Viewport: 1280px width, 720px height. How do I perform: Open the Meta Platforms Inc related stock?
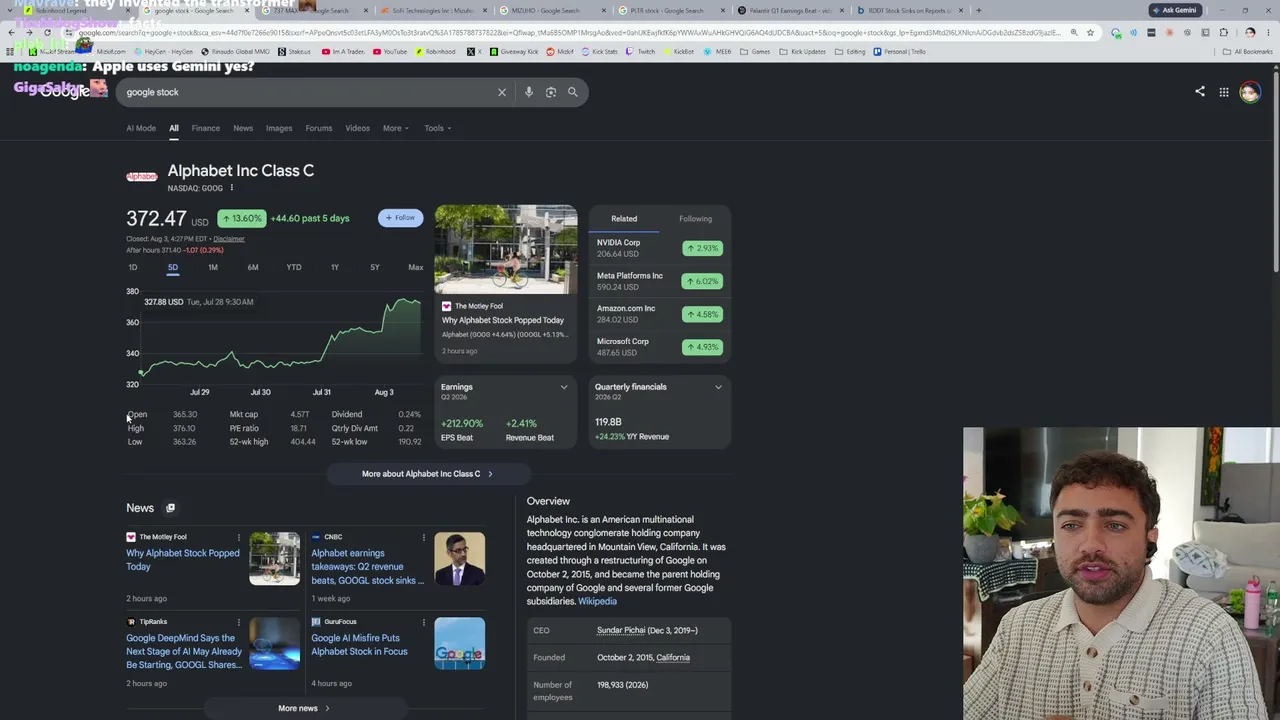659,281
